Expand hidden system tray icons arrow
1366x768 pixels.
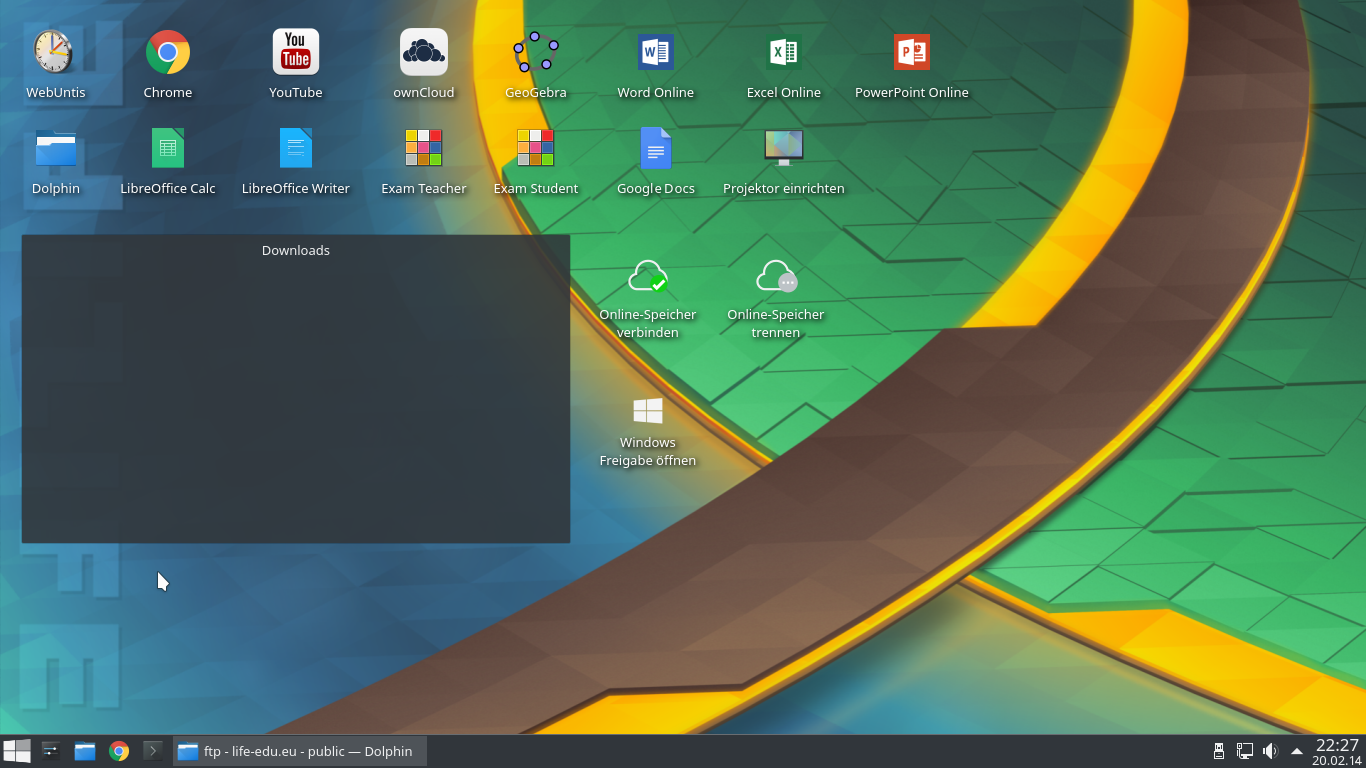[x=1297, y=751]
